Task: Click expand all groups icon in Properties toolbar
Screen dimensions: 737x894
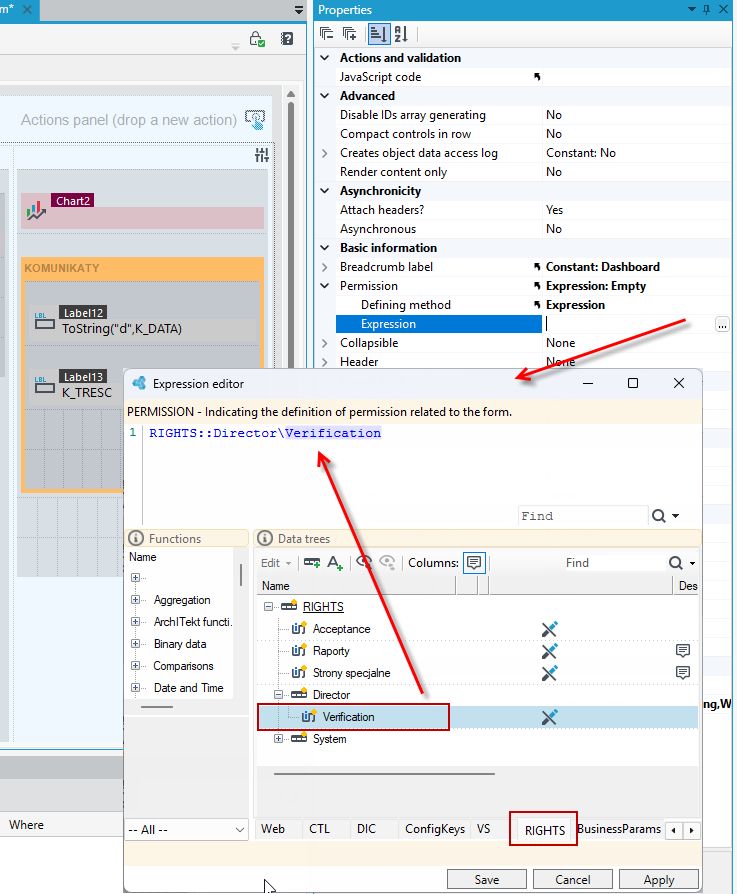Action: coord(349,34)
